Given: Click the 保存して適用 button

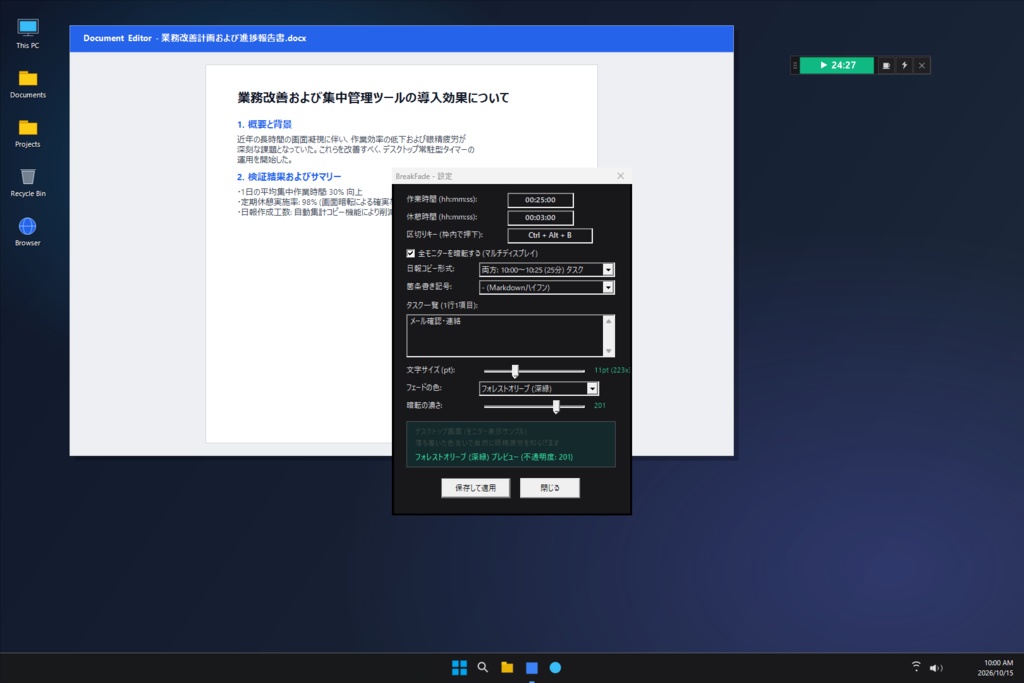Looking at the screenshot, I should pos(475,488).
